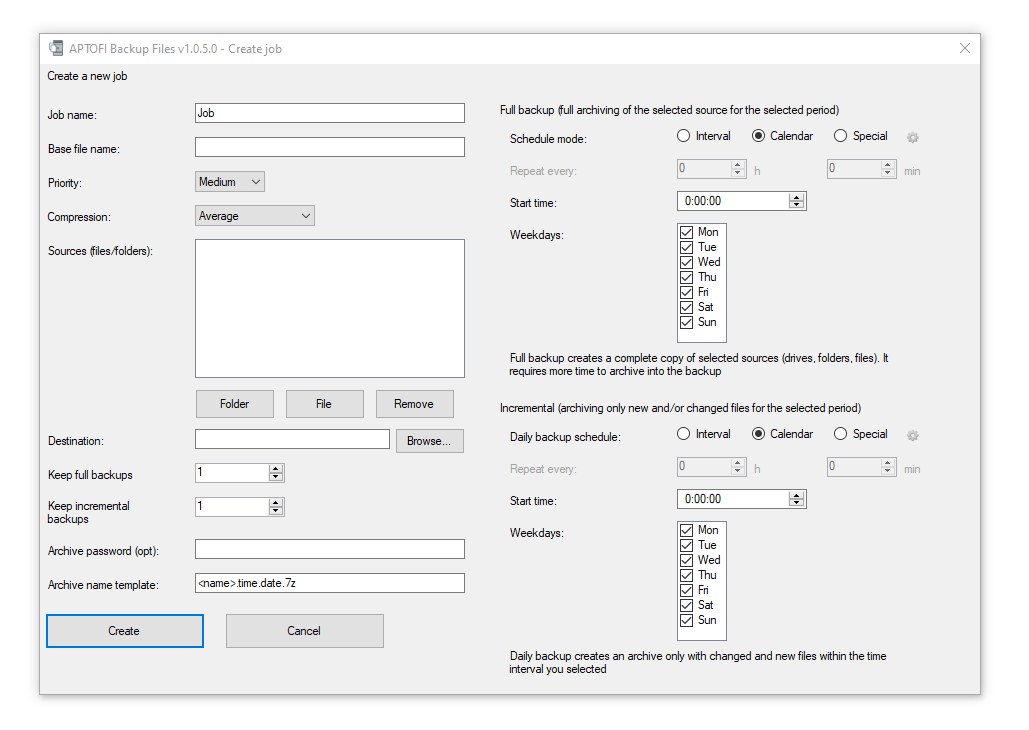Close the Create job window

(964, 48)
